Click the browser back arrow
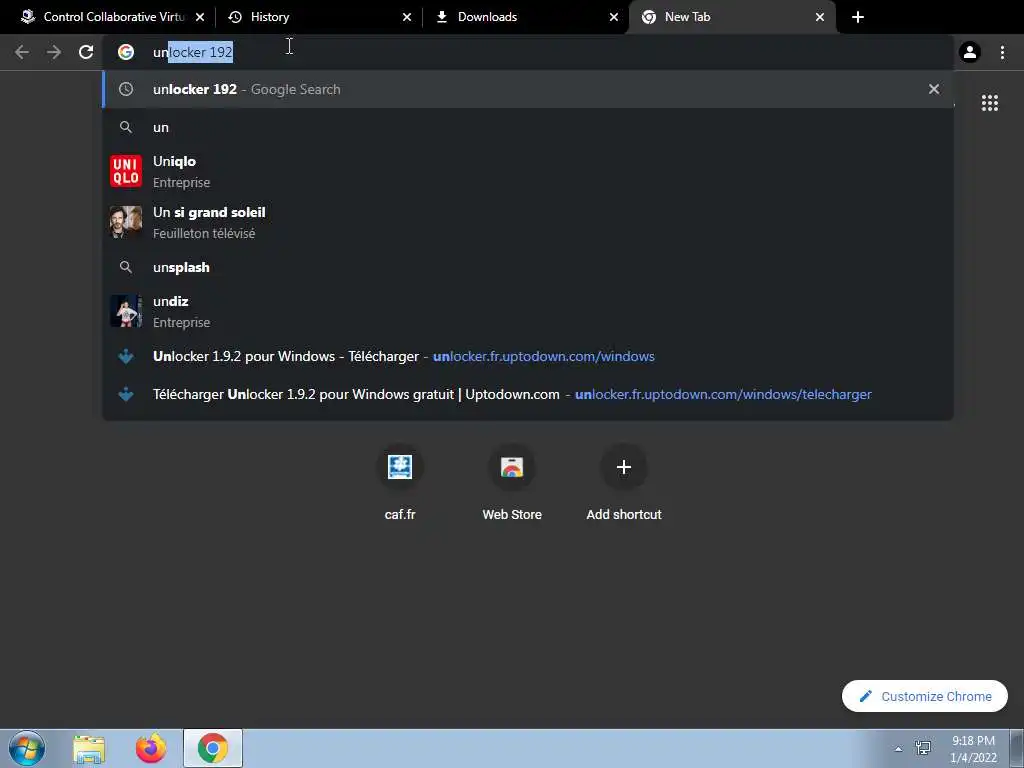Viewport: 1024px width, 768px height. pyautogui.click(x=22, y=52)
